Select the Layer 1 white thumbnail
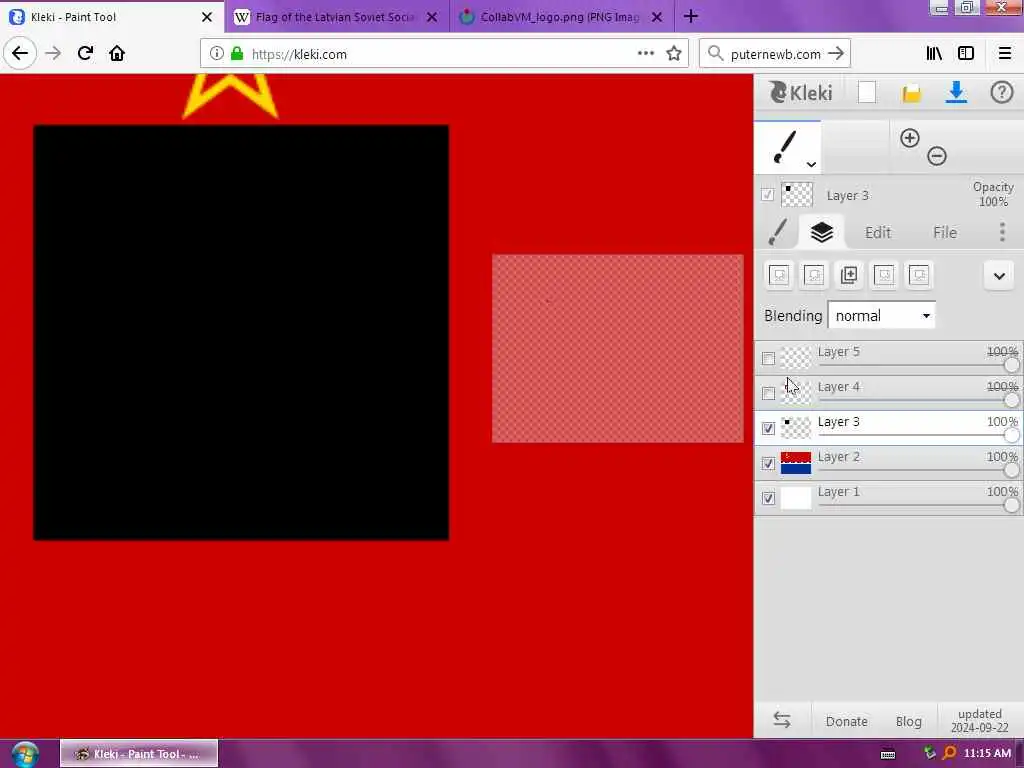The image size is (1024, 768). [x=795, y=498]
